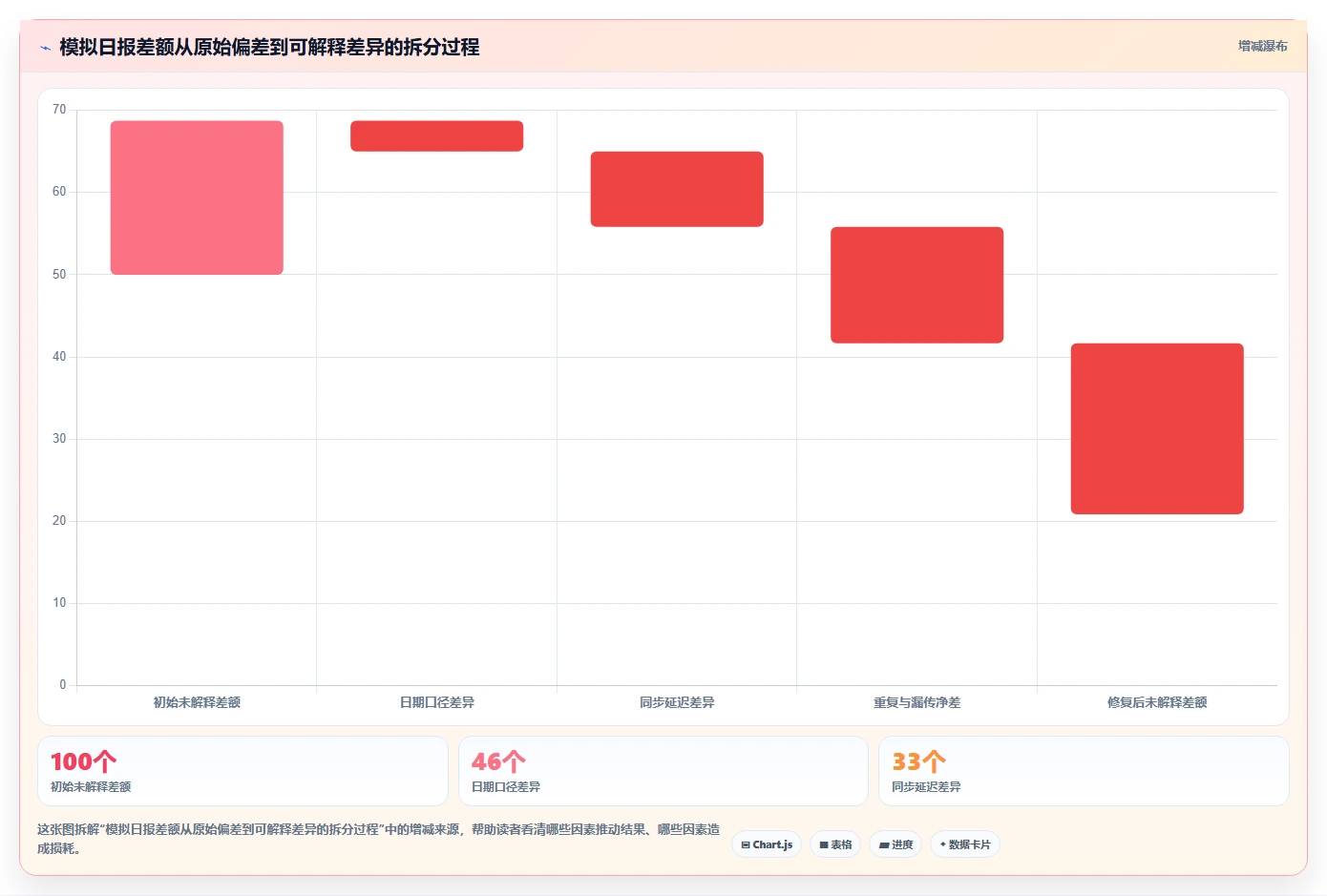Open the 100个 初始未解释差额 stat card
The width and height of the screenshot is (1327, 896).
point(242,771)
